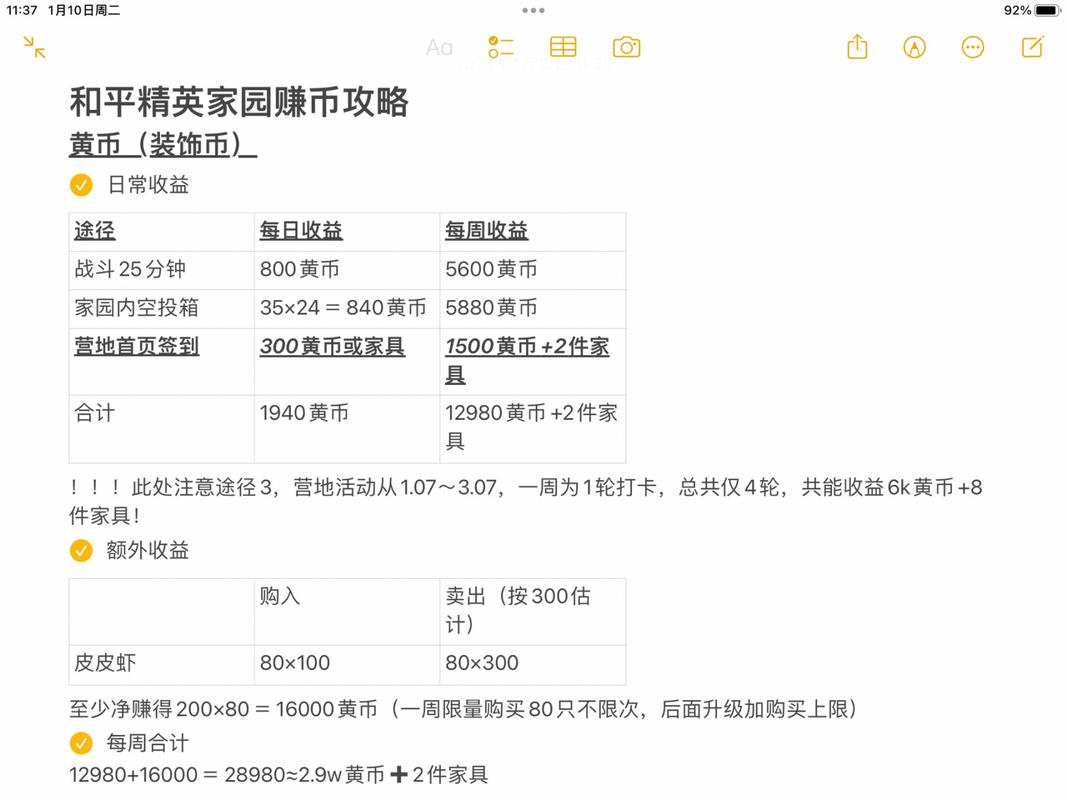The image size is (1067, 800).
Task: Tap the 80×300 cell
Action: tap(533, 665)
